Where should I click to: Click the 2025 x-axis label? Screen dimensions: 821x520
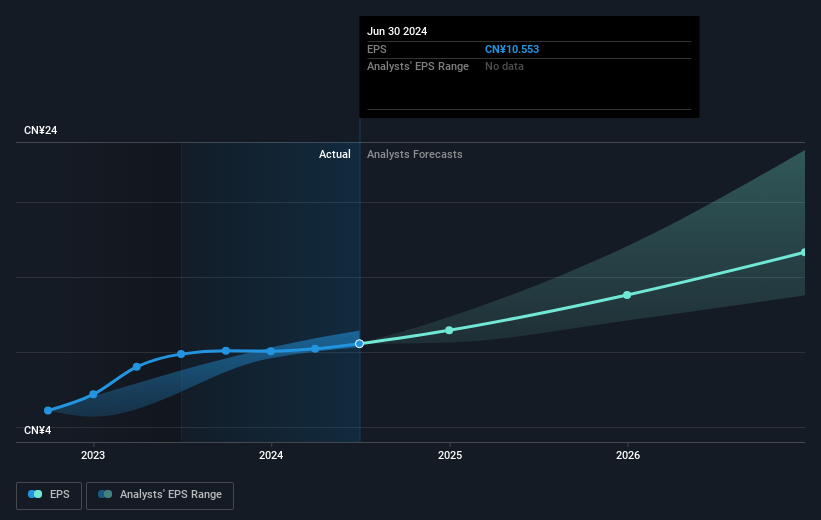[x=450, y=455]
